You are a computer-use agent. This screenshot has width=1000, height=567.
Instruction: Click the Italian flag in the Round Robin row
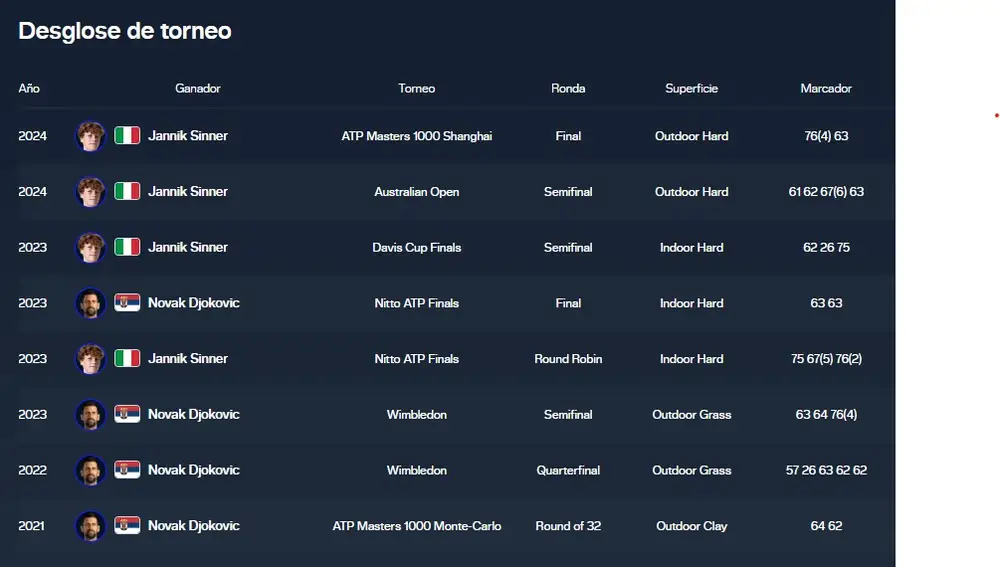pyautogui.click(x=127, y=358)
